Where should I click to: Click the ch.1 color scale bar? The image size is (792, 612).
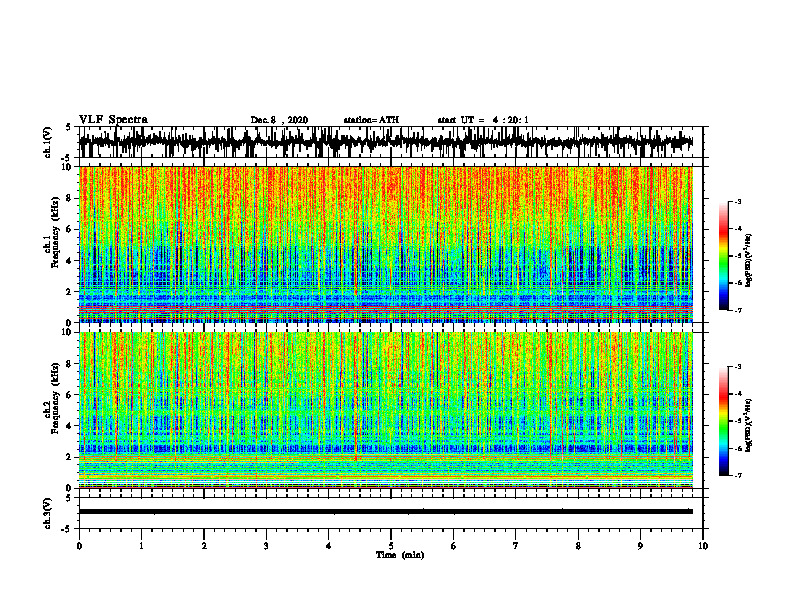coord(724,256)
